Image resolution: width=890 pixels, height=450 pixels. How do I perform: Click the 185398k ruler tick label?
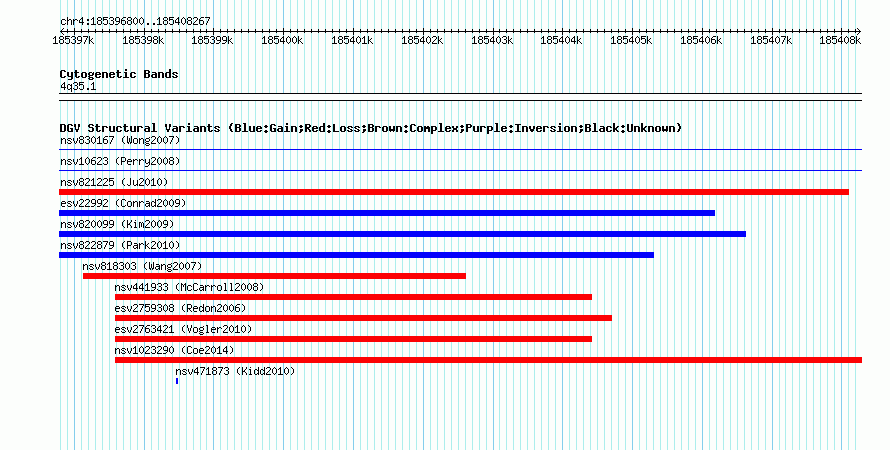click(143, 40)
